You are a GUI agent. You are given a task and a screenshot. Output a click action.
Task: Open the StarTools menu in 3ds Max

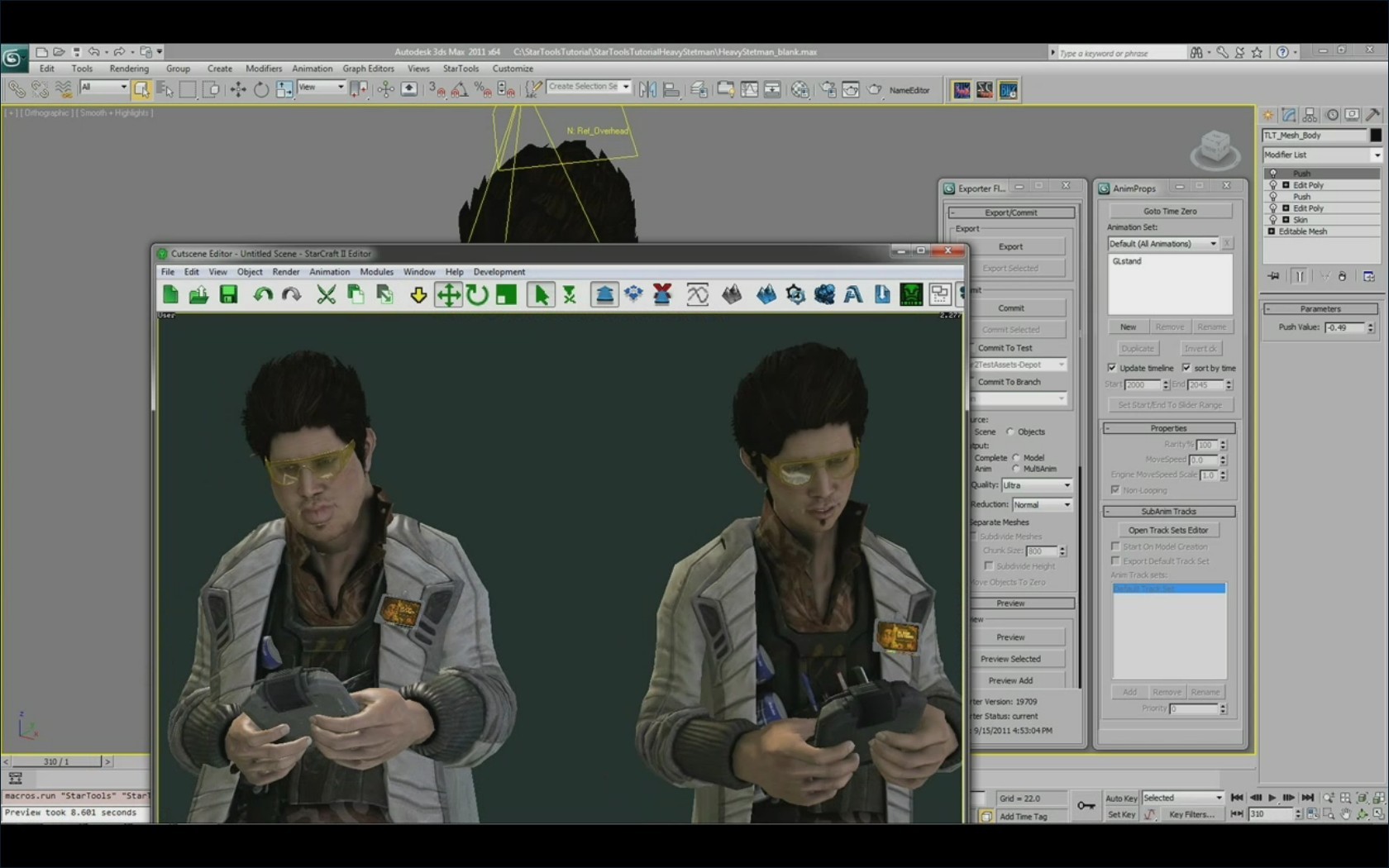[x=461, y=69]
